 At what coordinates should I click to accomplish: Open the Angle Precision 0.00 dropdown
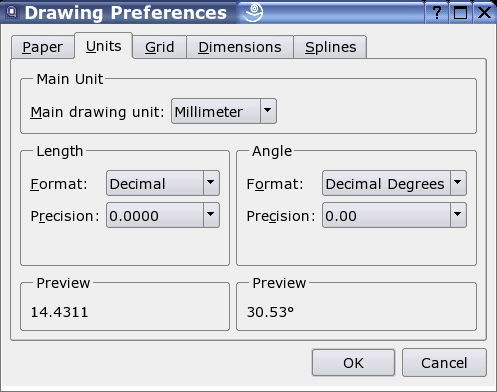pyautogui.click(x=394, y=215)
